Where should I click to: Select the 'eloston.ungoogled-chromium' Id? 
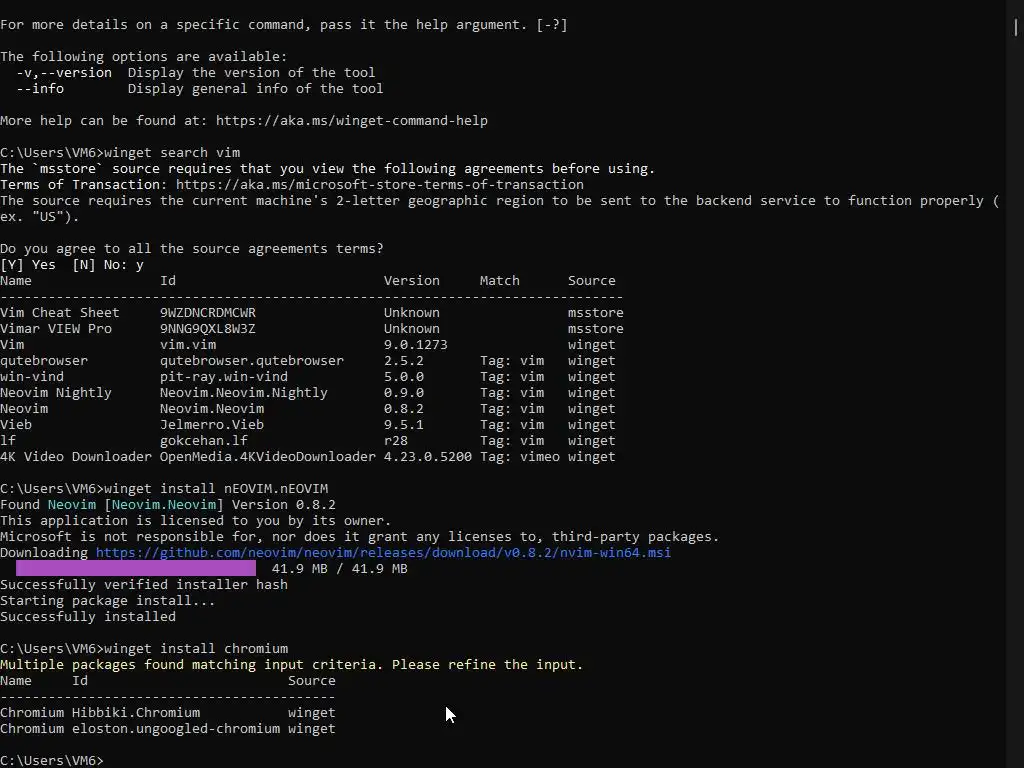[x=176, y=729]
